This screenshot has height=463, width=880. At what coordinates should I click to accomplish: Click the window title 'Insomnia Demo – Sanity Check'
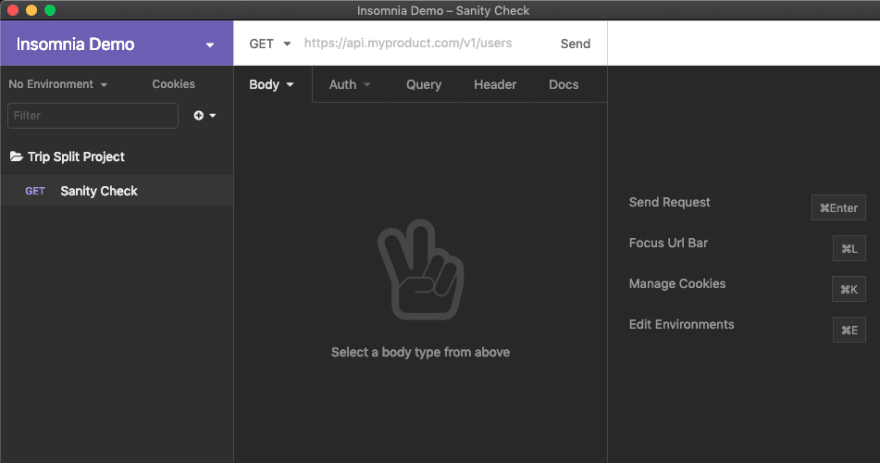(x=443, y=11)
